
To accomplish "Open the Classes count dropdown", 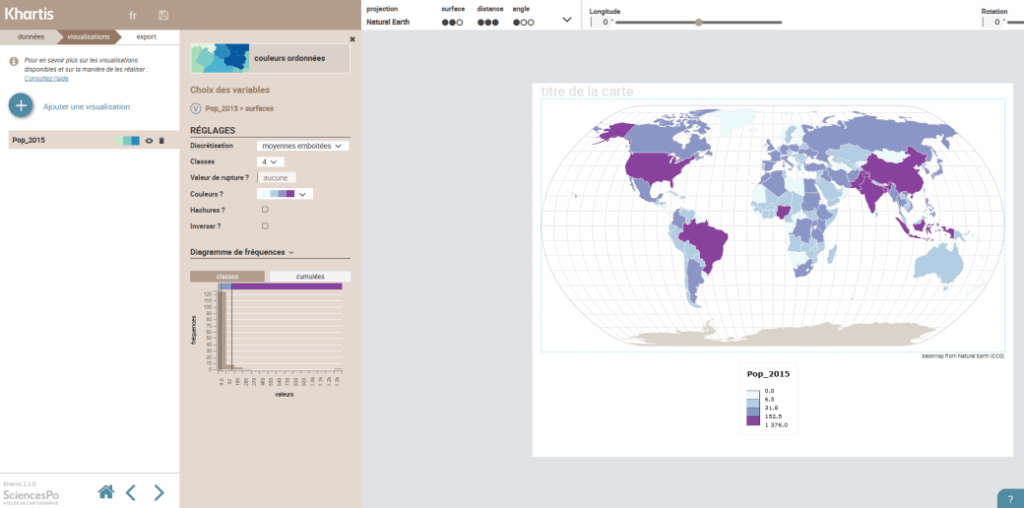I will [271, 161].
